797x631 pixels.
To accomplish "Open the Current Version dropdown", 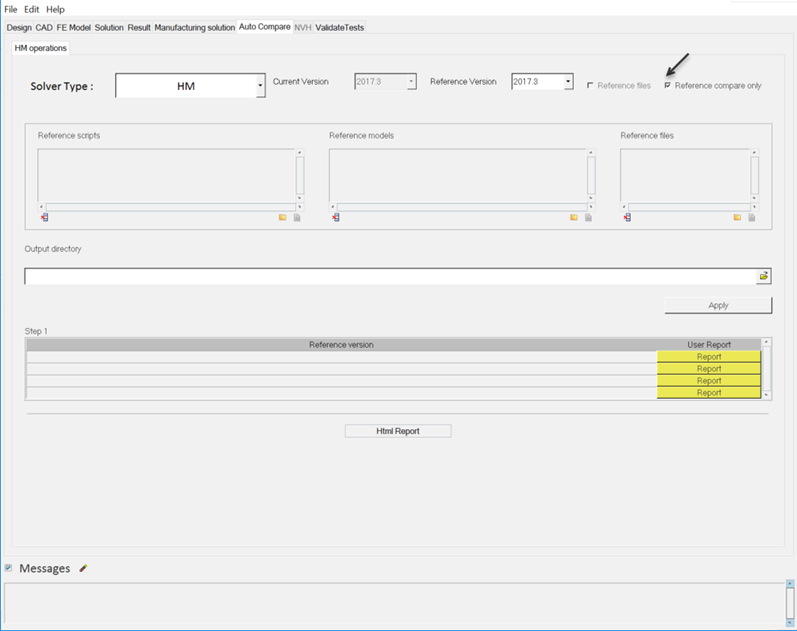I will (x=411, y=82).
